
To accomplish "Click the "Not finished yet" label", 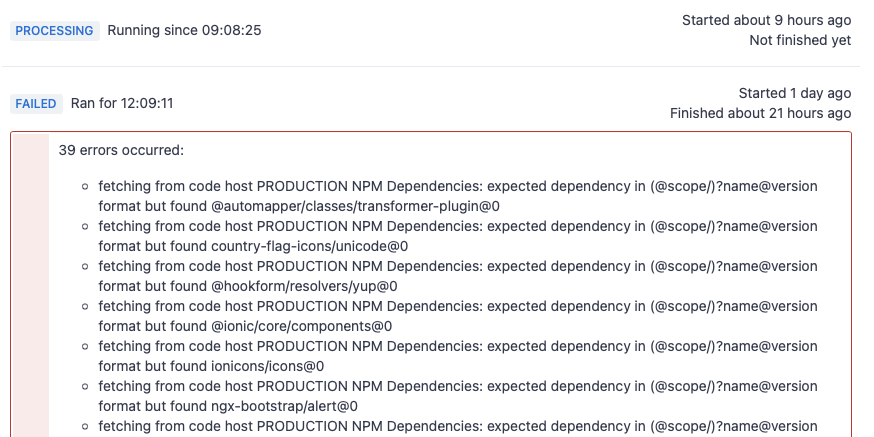I will [800, 40].
